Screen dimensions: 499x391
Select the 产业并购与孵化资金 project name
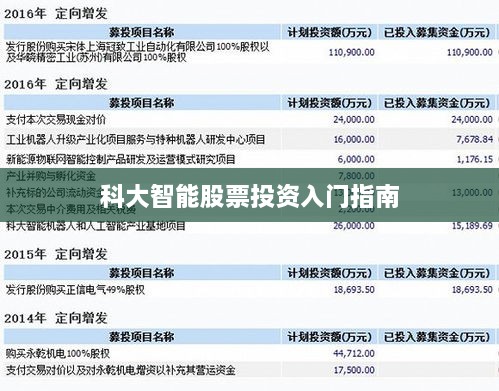[51, 176]
